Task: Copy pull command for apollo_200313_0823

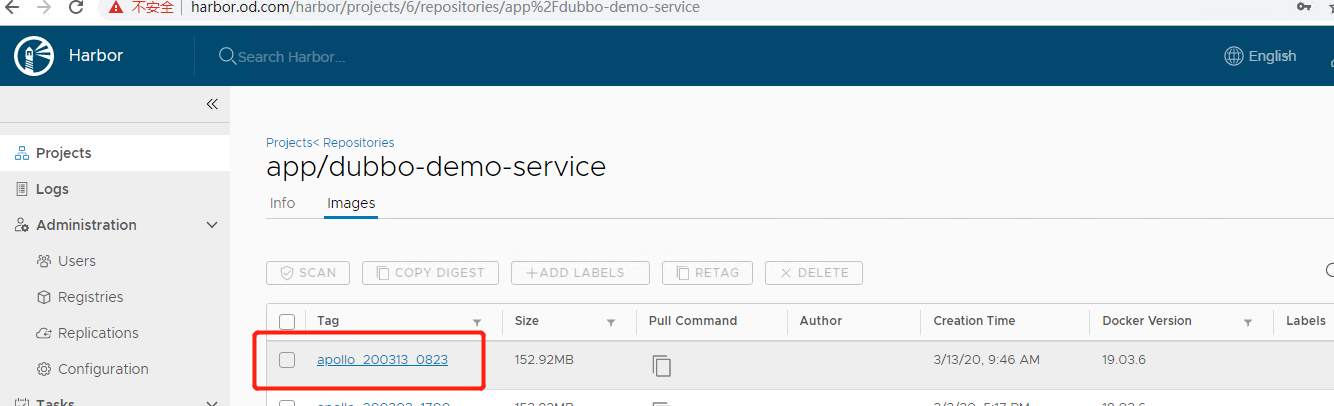Action: (661, 365)
